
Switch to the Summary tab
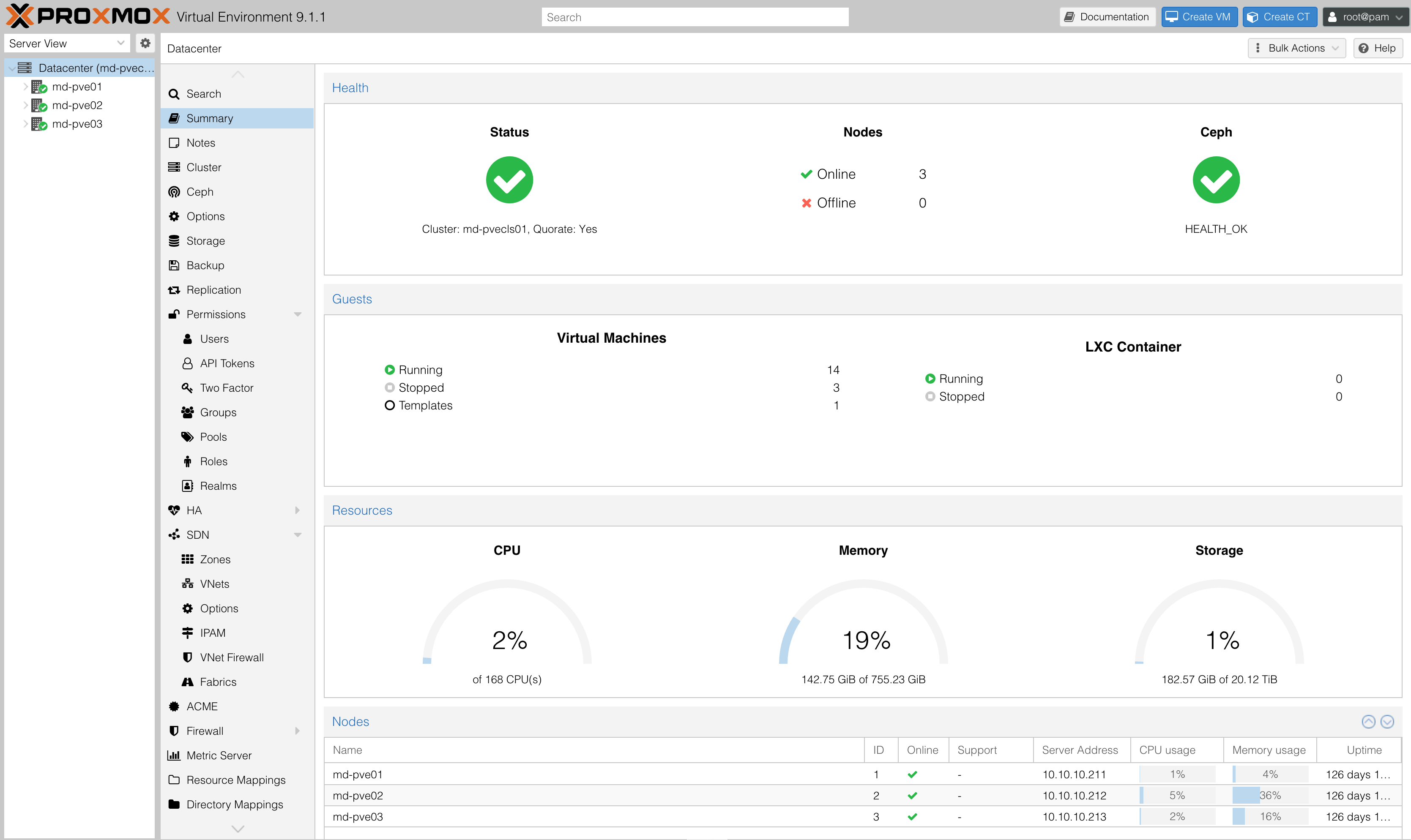(210, 118)
